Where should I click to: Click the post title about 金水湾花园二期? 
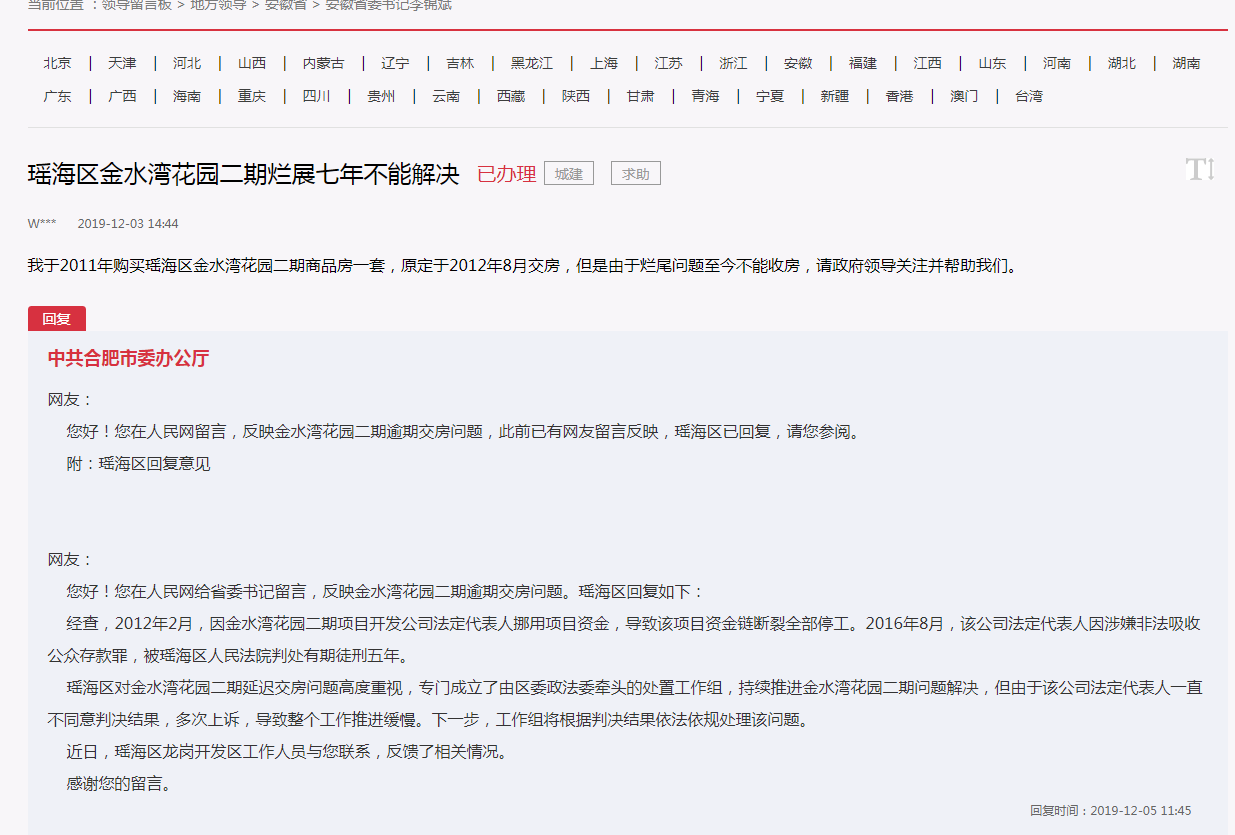243,174
